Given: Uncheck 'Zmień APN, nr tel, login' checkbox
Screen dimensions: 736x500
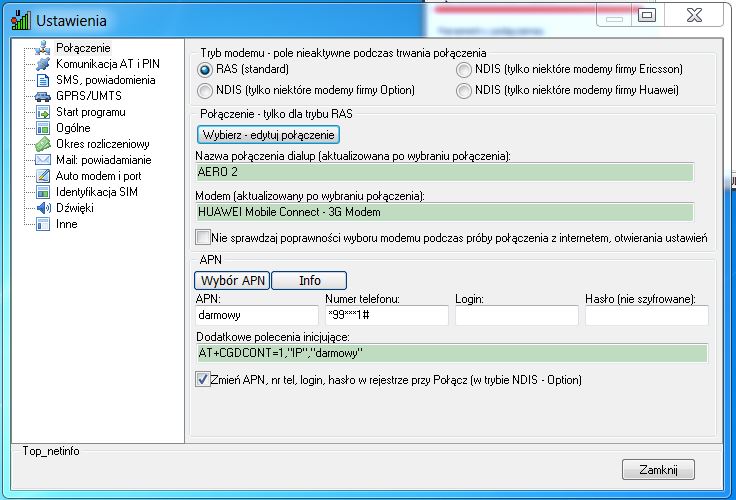Looking at the screenshot, I should coord(204,380).
